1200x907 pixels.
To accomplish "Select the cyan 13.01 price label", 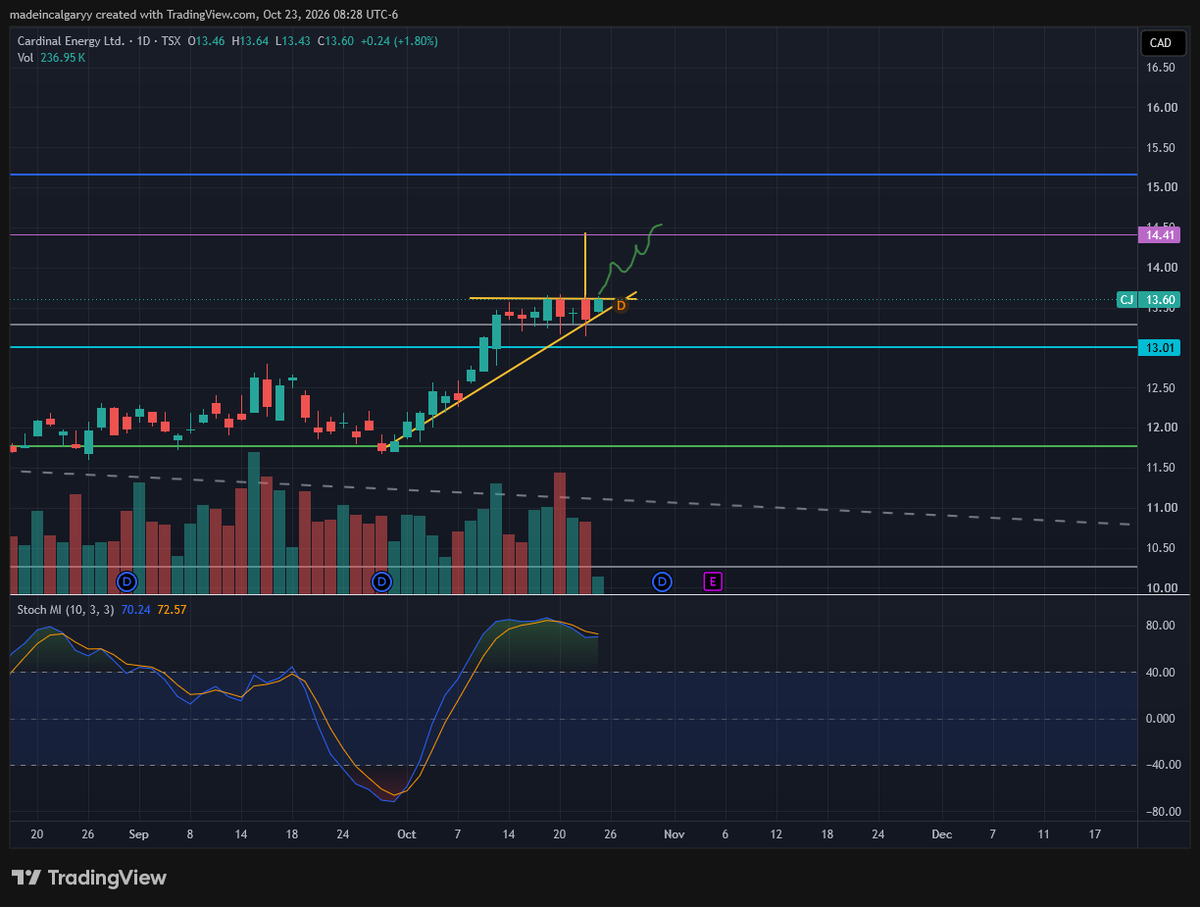I will pos(1160,347).
